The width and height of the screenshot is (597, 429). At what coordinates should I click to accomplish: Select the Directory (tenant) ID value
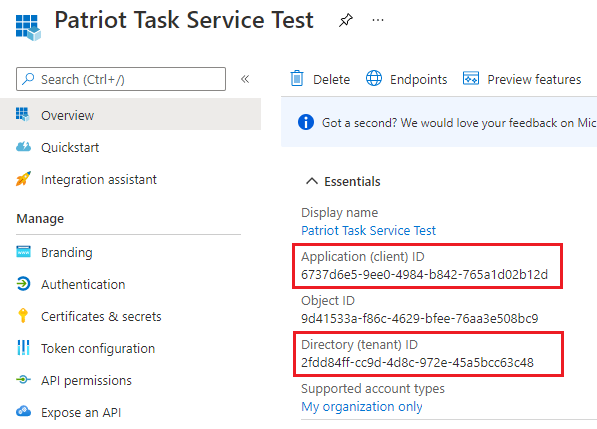click(x=417, y=362)
